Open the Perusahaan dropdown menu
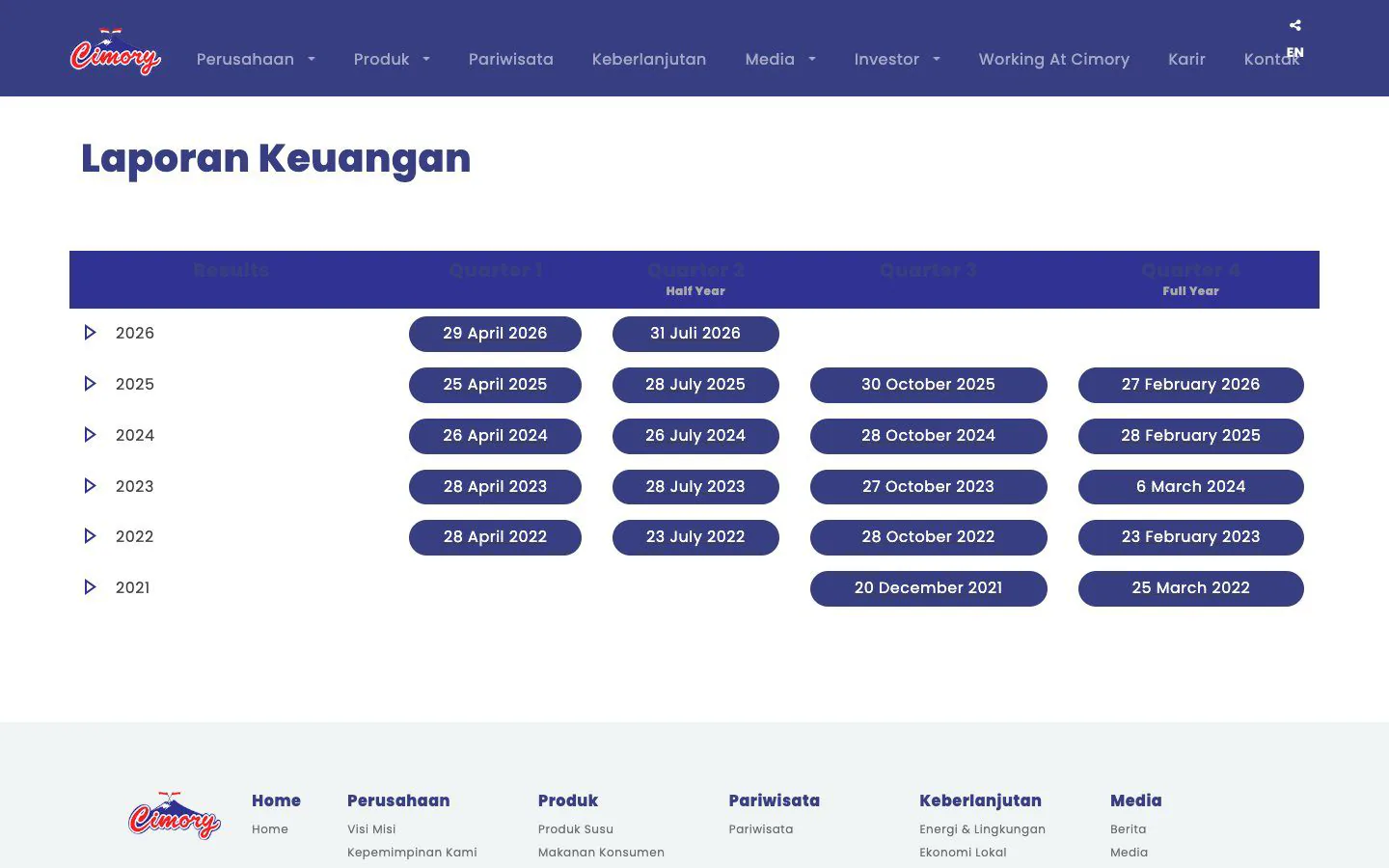This screenshot has width=1389, height=868. point(256,59)
